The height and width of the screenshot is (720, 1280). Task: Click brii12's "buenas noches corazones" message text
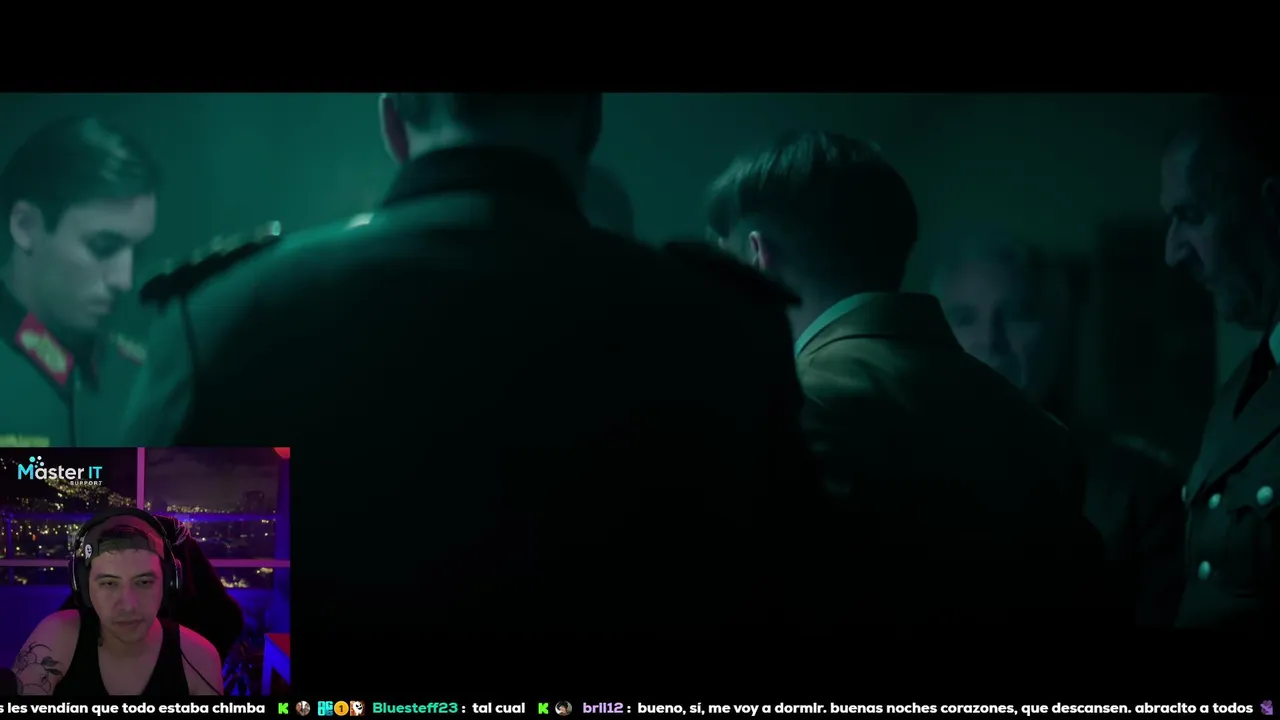(x=944, y=708)
